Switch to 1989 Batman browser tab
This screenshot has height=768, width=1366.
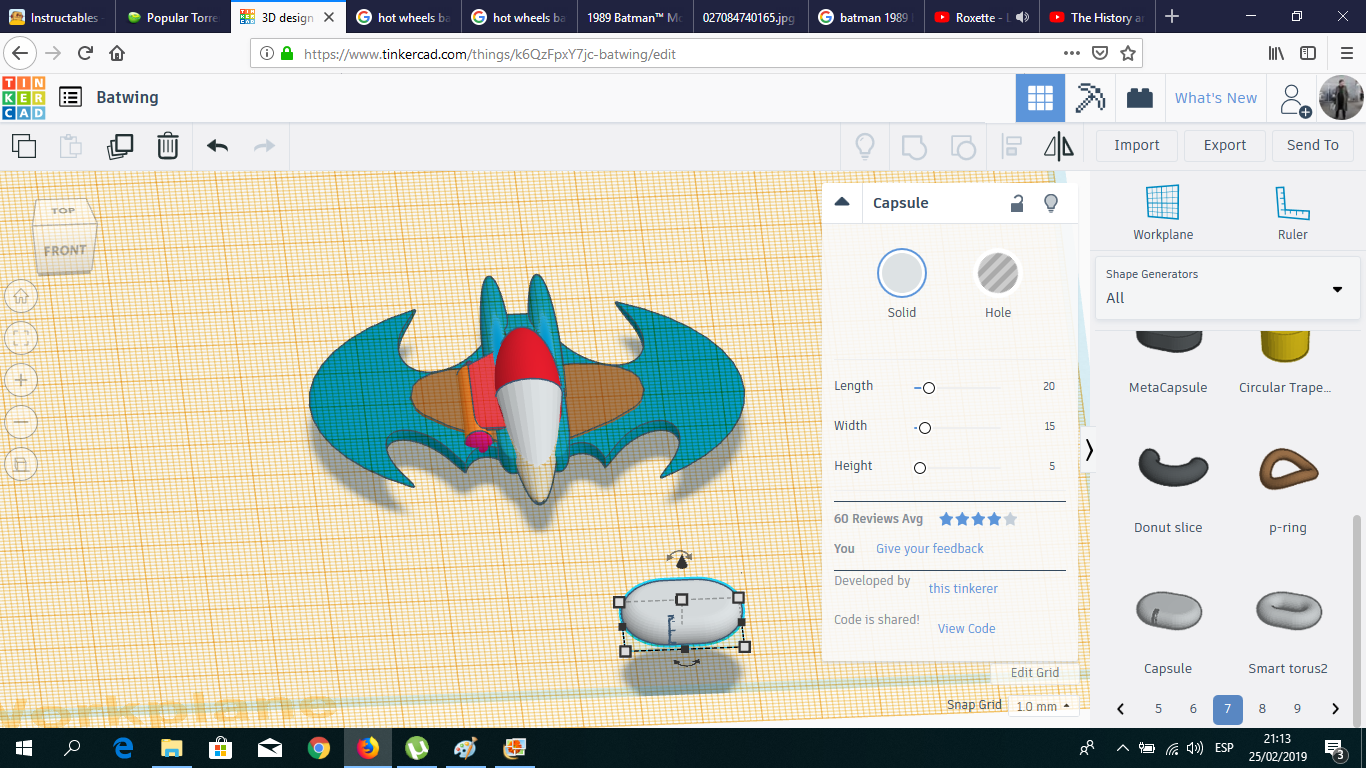(x=633, y=17)
